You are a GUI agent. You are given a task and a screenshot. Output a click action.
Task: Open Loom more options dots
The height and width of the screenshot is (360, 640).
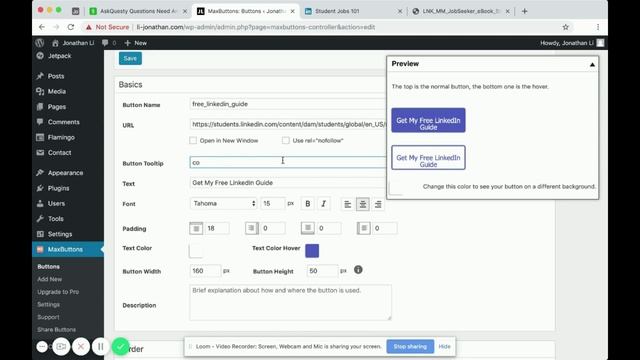click(42, 347)
